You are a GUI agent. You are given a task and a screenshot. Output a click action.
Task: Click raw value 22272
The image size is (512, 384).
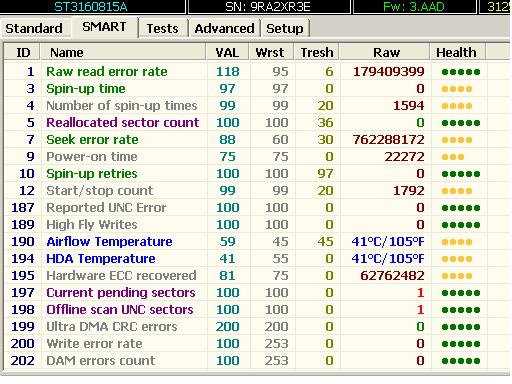(x=404, y=156)
